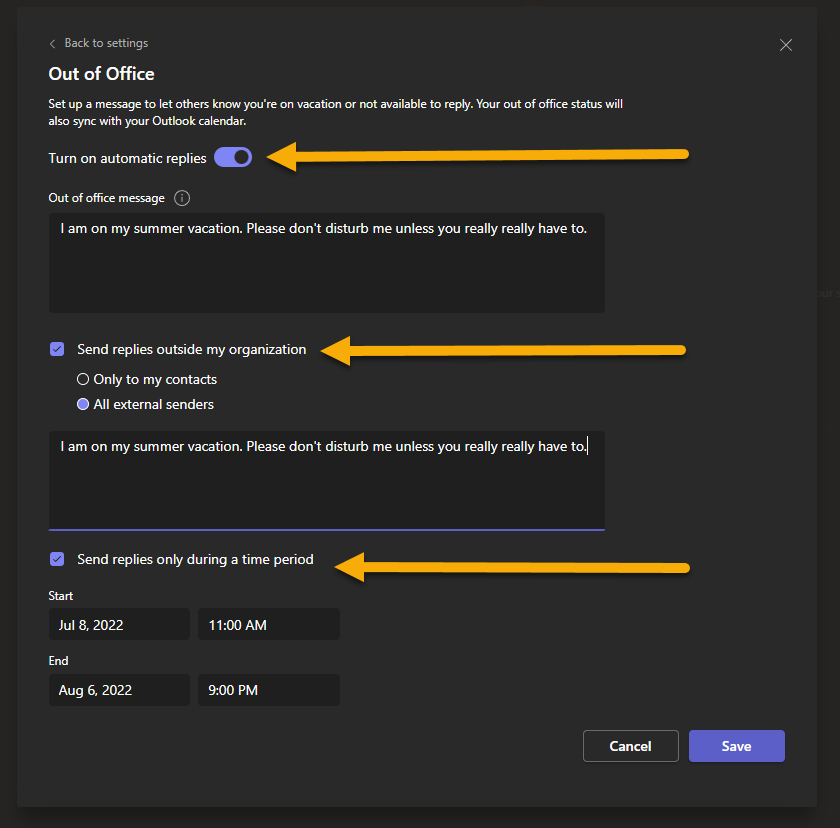Image resolution: width=840 pixels, height=828 pixels.
Task: Click the Out of Office heading
Action: pos(101,74)
